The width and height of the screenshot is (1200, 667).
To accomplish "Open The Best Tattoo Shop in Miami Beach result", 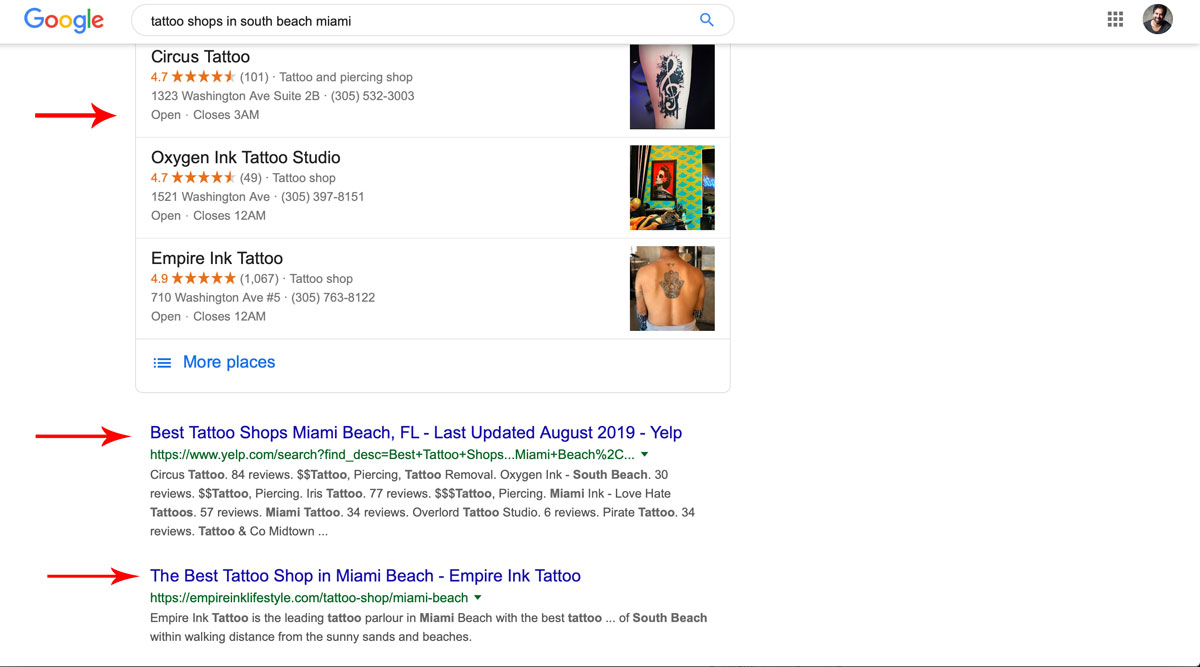I will click(365, 576).
